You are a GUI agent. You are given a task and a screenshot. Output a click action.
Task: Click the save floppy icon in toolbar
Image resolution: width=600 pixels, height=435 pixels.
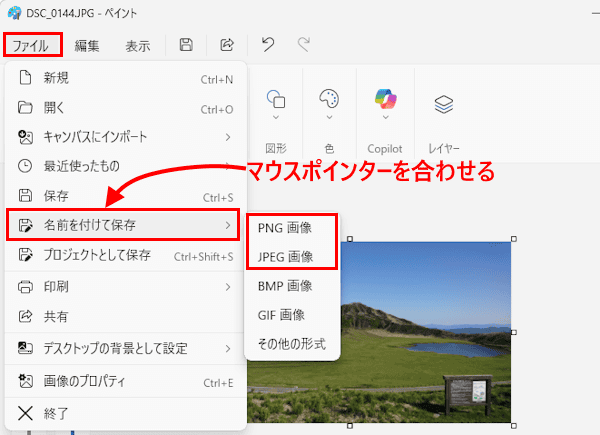point(186,45)
